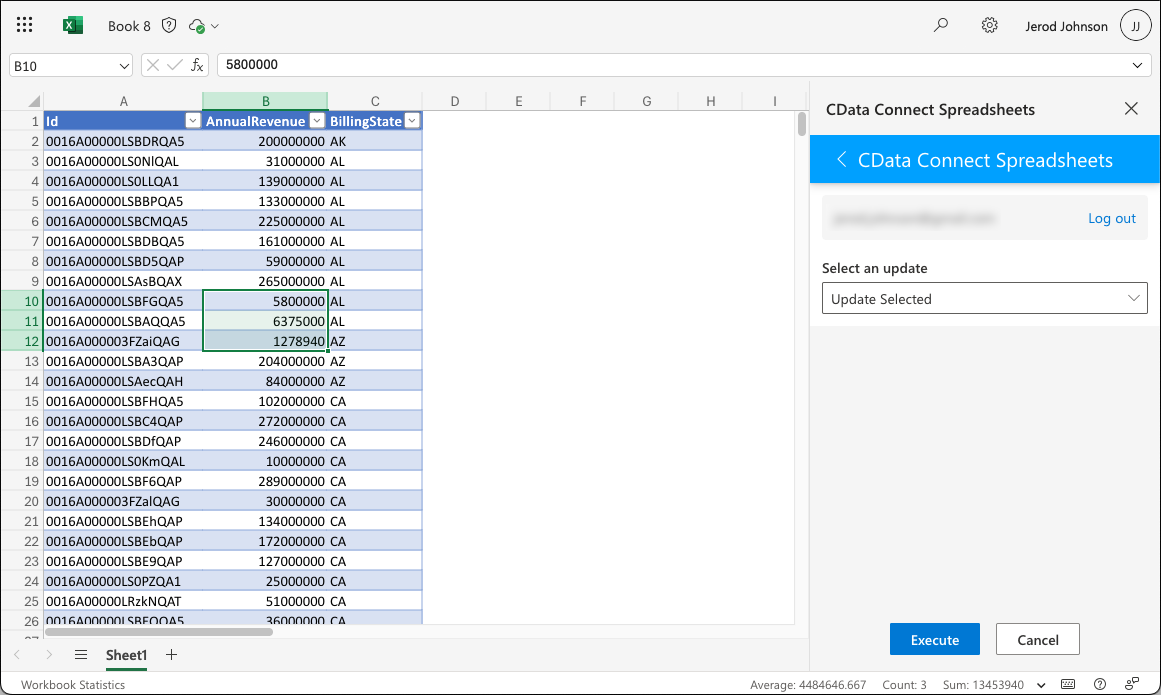
Task: Click the Workbook Statistics status bar item
Action: (73, 685)
